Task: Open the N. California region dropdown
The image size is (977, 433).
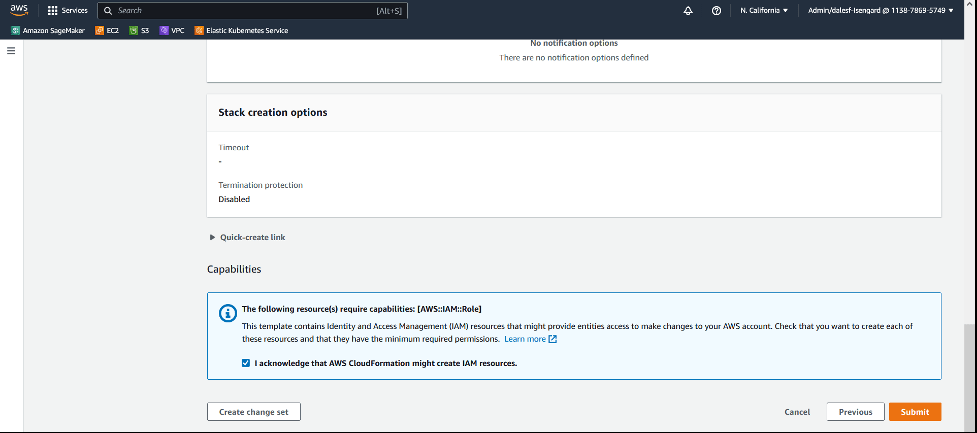Action: [764, 10]
